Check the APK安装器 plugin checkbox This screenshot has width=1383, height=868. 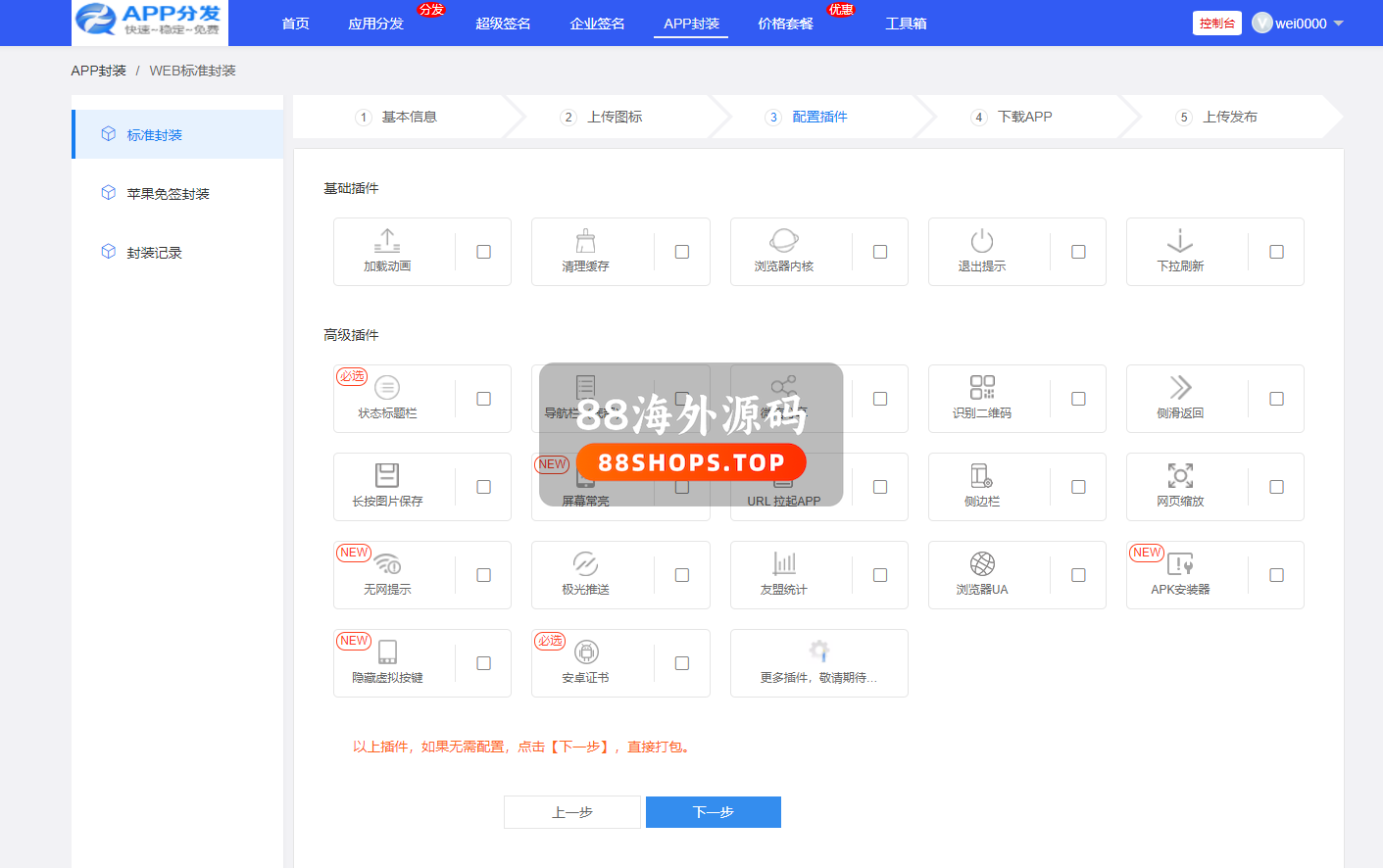tap(1276, 575)
